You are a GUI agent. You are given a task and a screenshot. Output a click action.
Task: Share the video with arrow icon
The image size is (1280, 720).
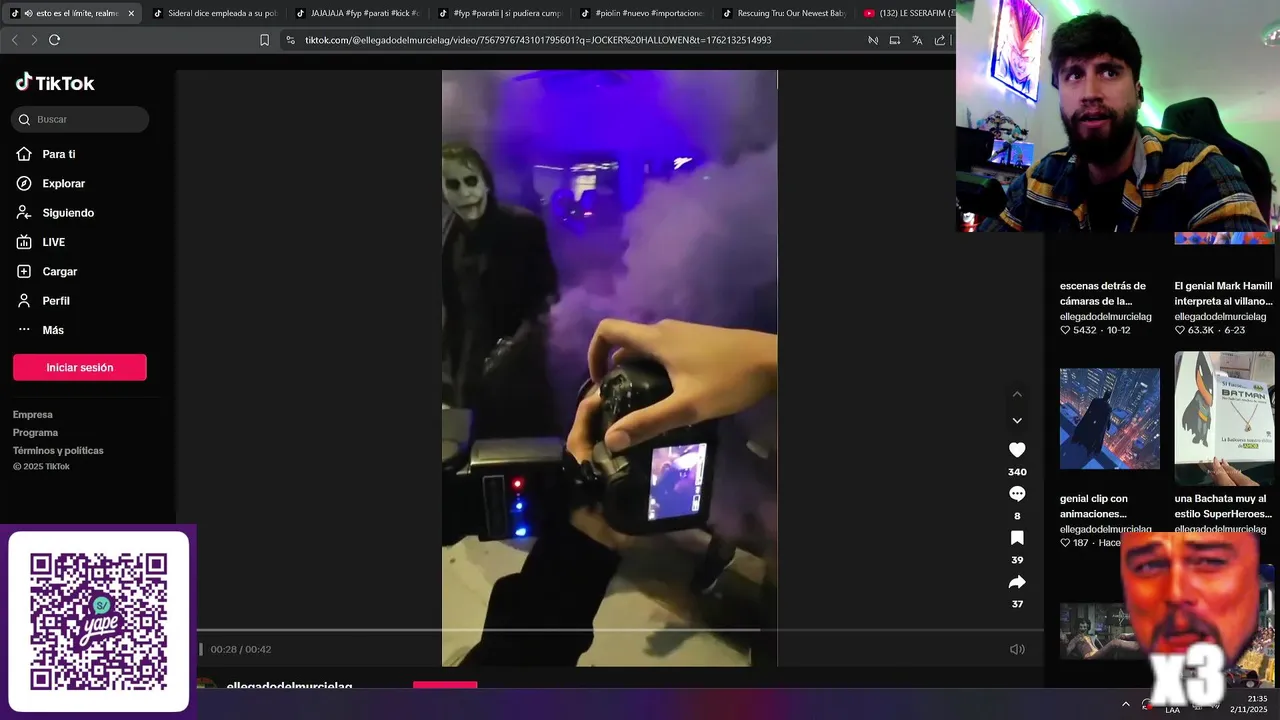(1017, 582)
